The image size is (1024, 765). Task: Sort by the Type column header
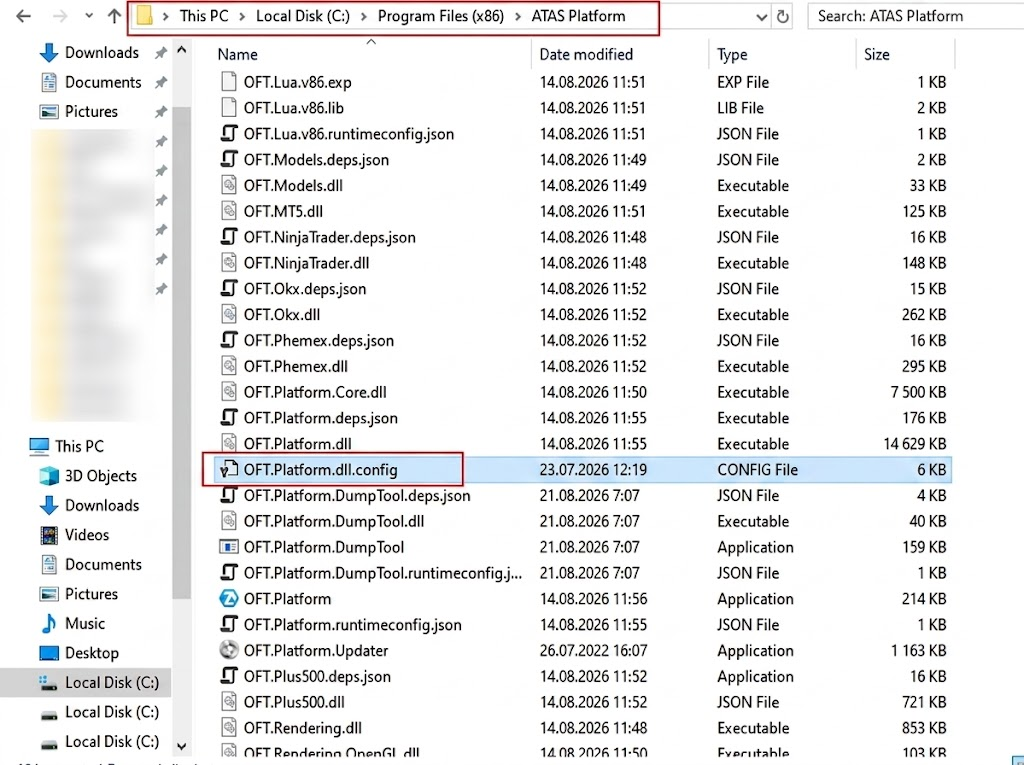pyautogui.click(x=732, y=54)
